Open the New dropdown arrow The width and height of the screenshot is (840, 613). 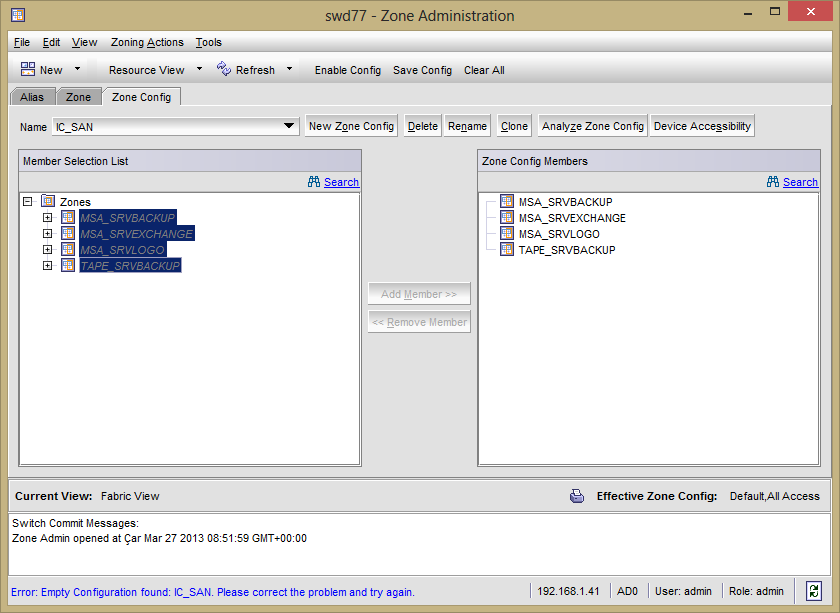77,69
